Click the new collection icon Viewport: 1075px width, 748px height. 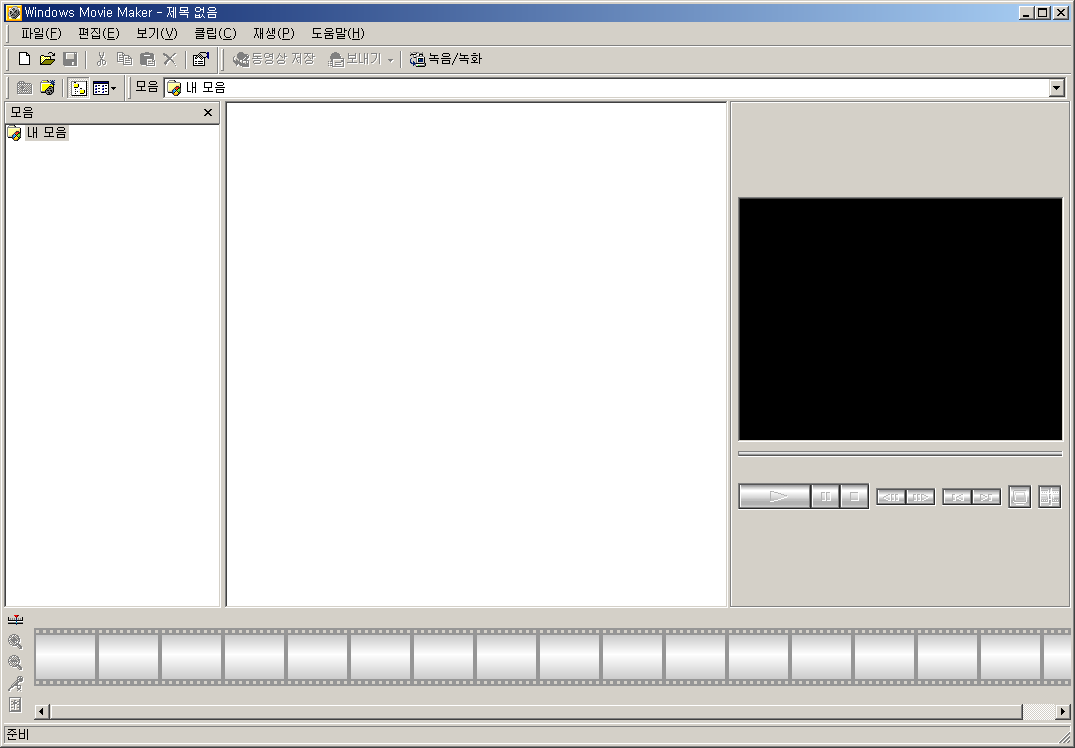[47, 88]
